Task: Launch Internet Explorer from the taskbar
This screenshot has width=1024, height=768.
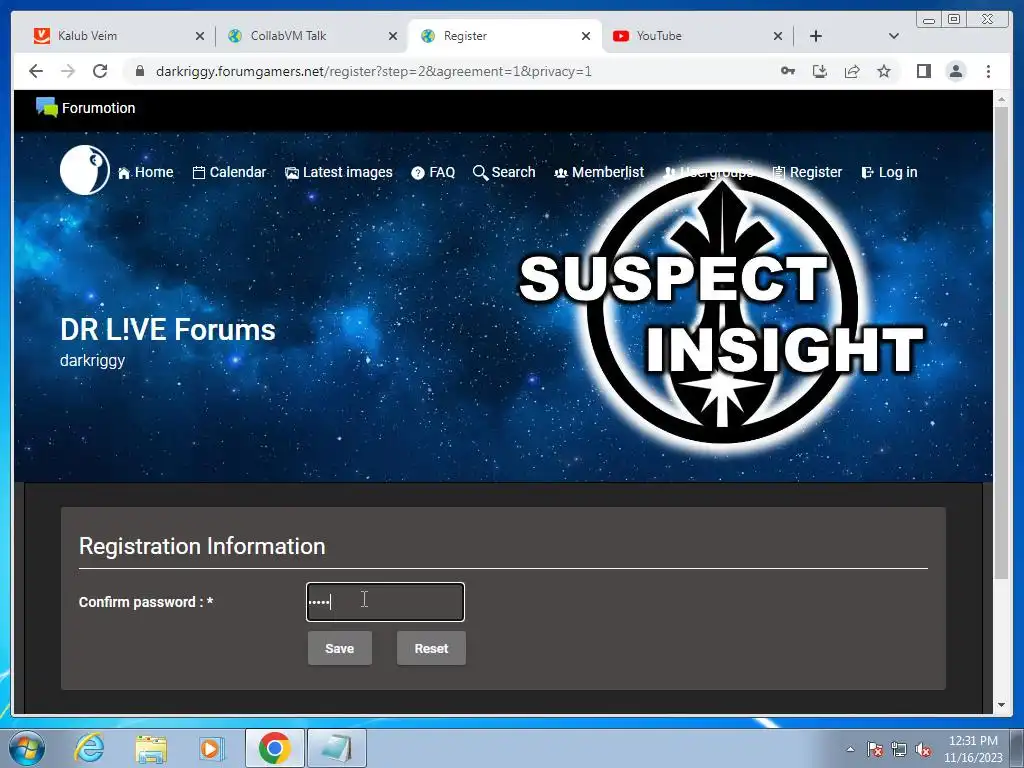Action: (89, 748)
